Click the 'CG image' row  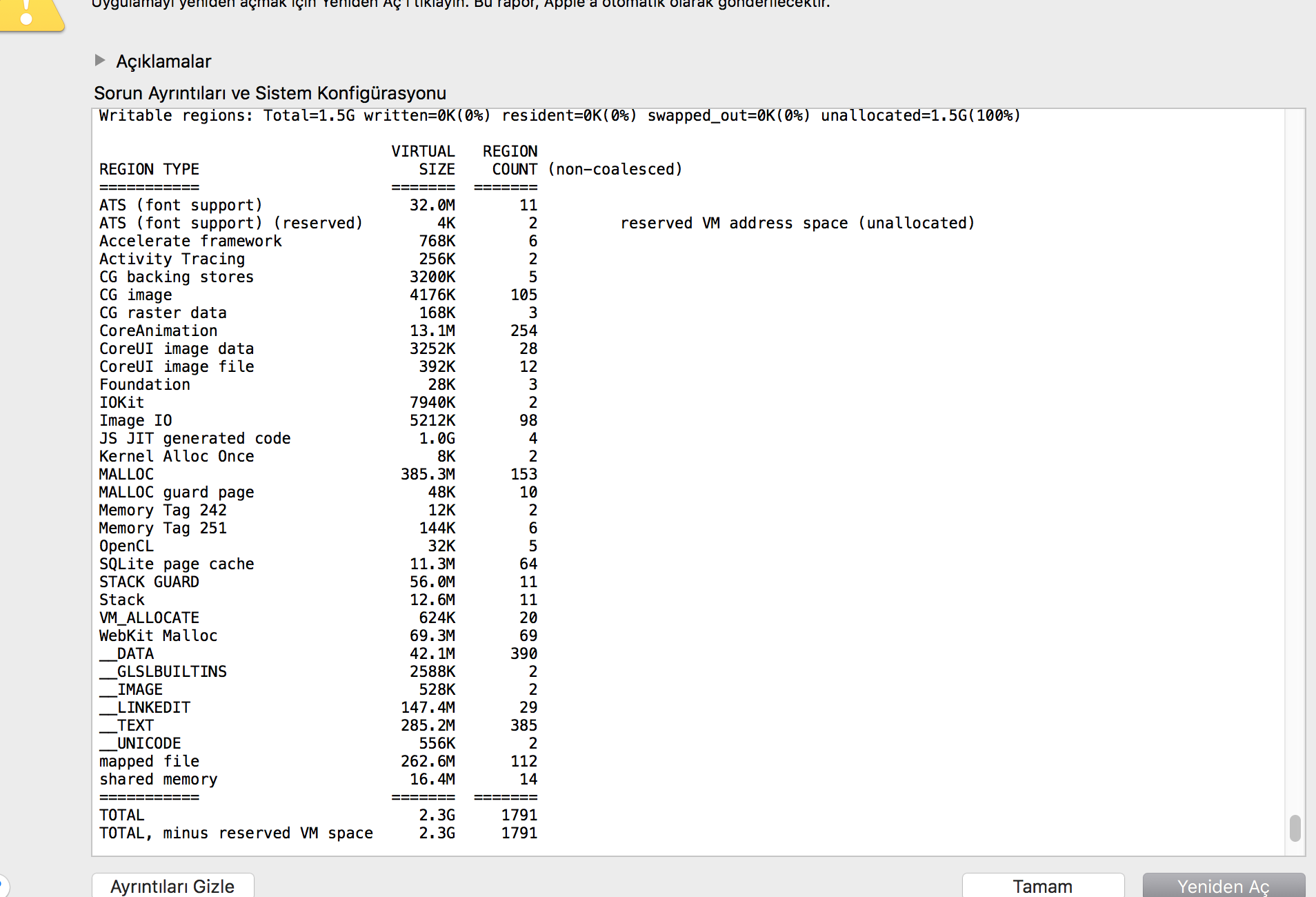point(318,295)
